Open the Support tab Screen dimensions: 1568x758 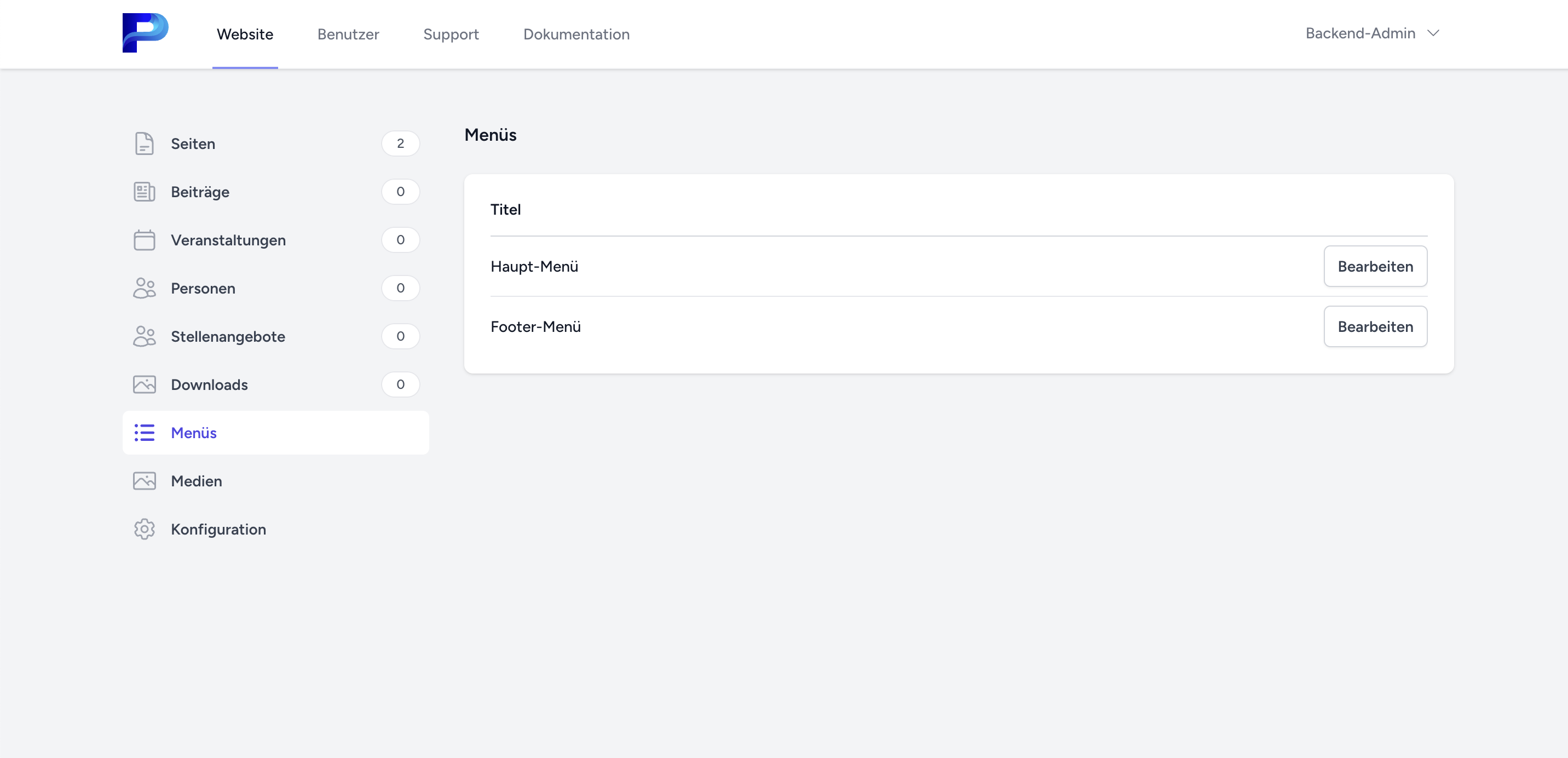(451, 34)
